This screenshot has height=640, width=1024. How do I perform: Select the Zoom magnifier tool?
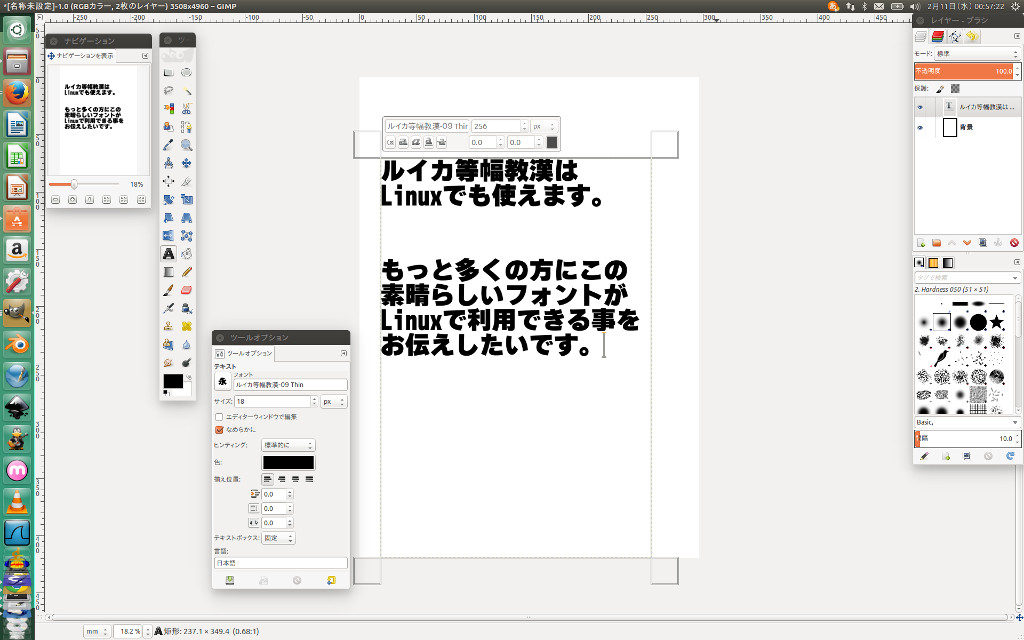(x=187, y=145)
